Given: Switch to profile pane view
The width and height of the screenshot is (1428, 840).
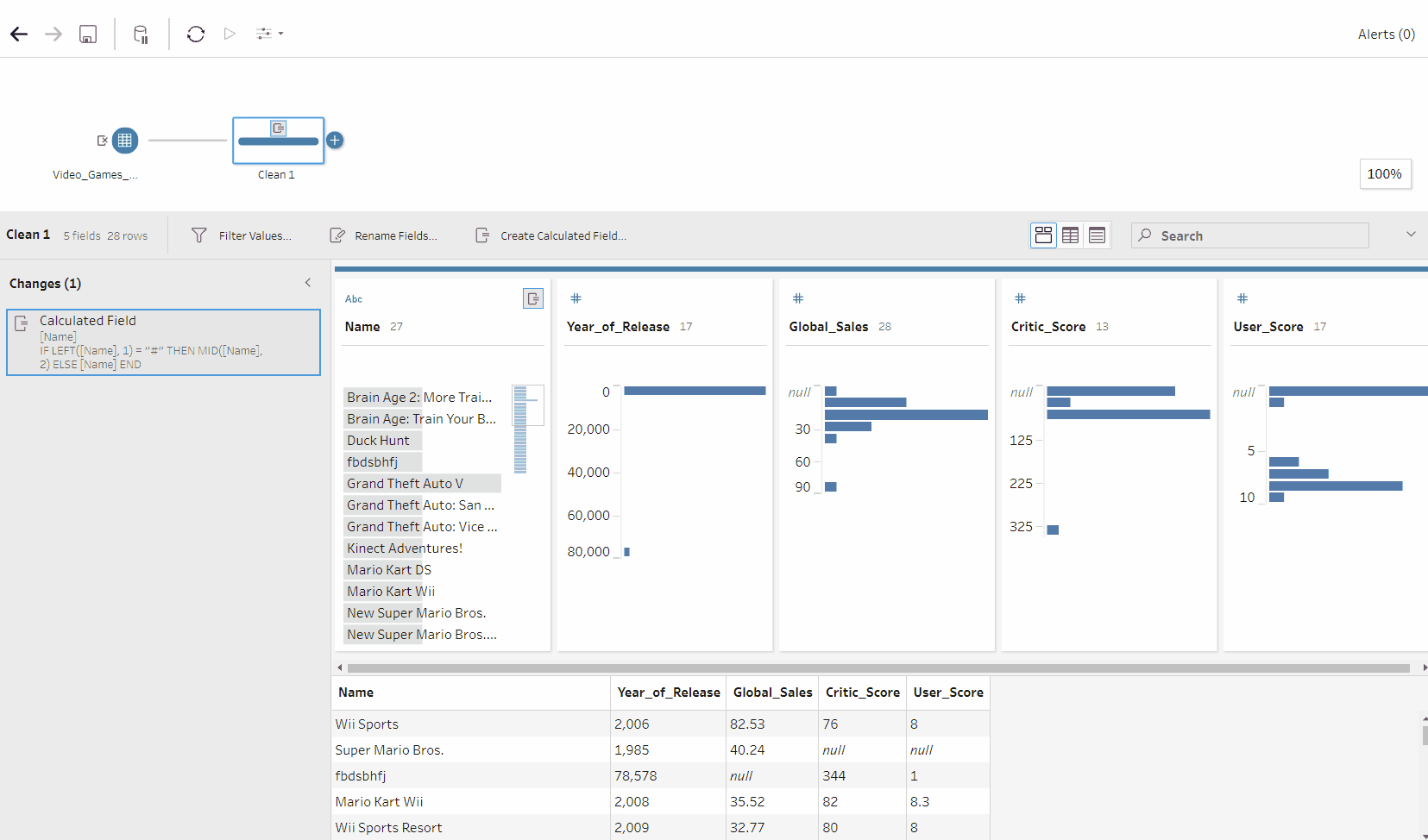Looking at the screenshot, I should click(x=1043, y=235).
